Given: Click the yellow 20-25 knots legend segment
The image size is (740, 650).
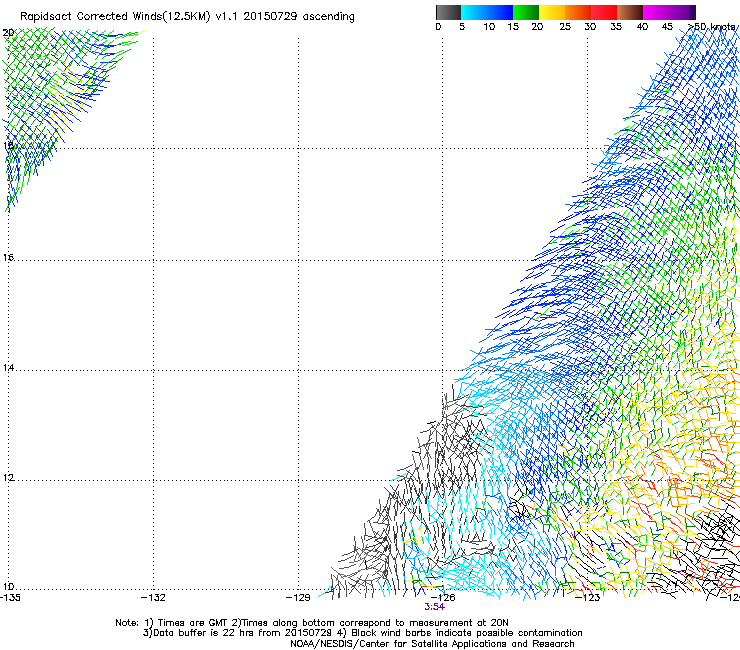Looking at the screenshot, I should (x=552, y=12).
